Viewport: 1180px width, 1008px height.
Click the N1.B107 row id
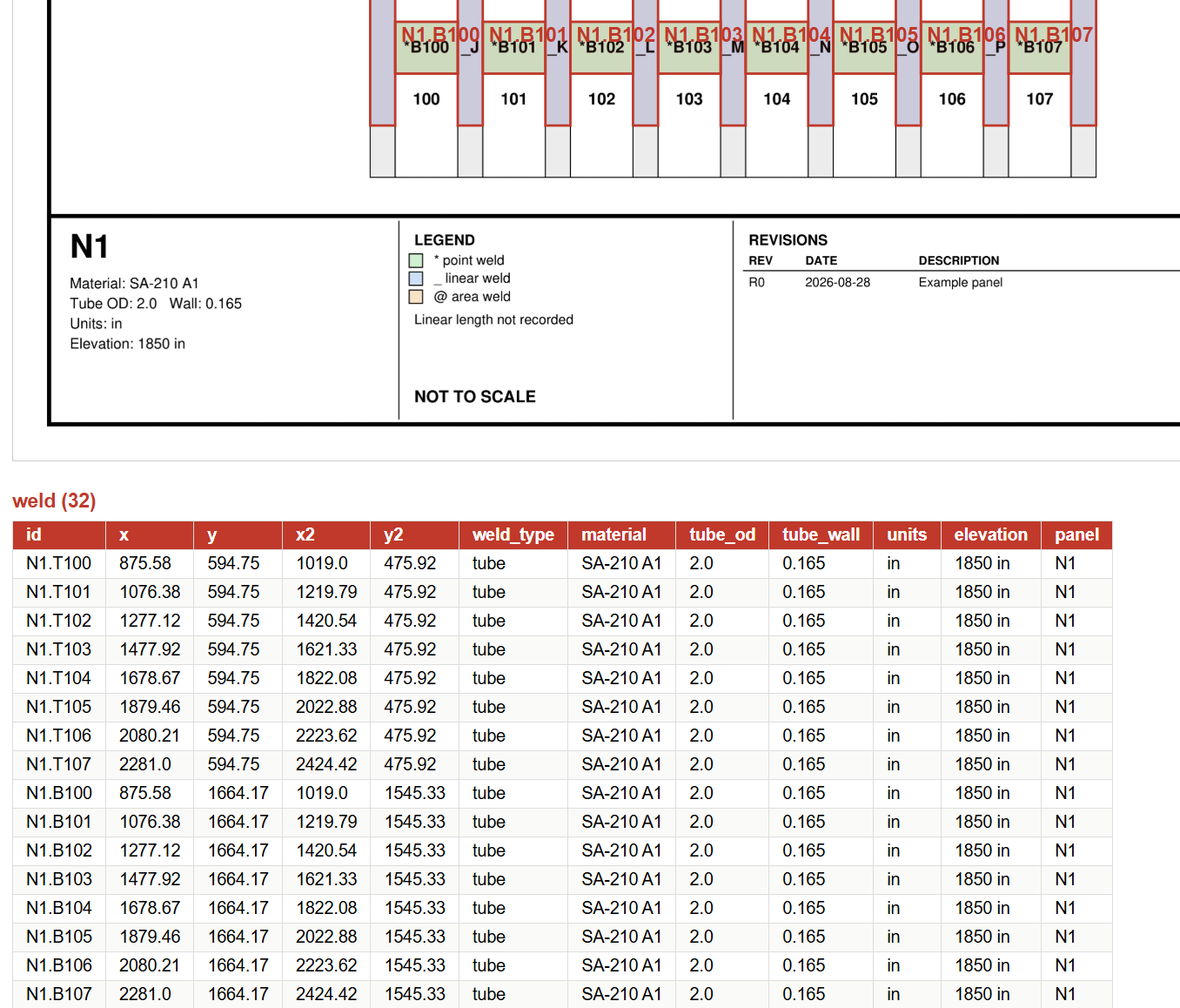[59, 994]
